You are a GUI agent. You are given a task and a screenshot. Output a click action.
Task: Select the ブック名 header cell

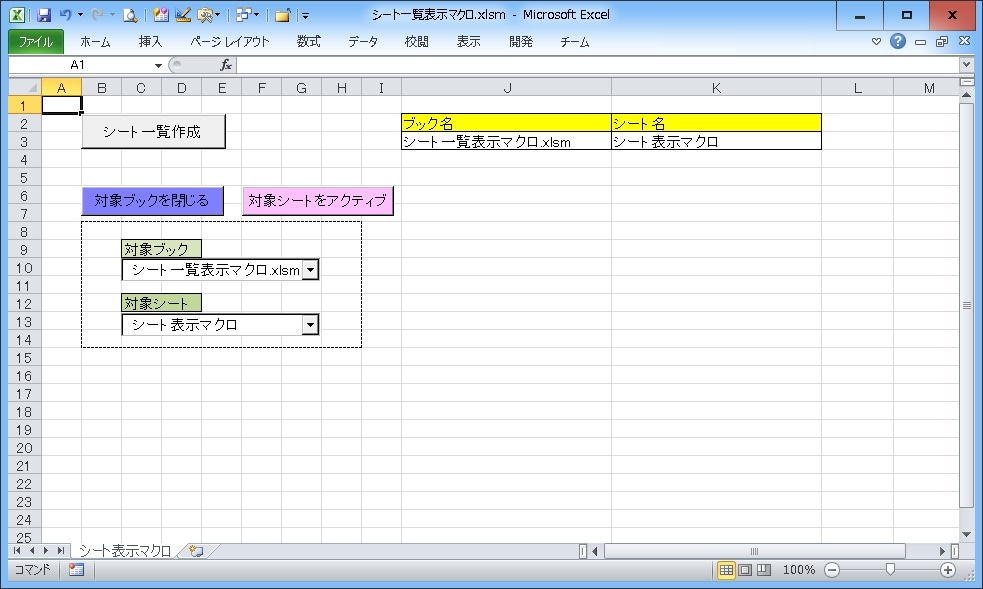click(507, 123)
